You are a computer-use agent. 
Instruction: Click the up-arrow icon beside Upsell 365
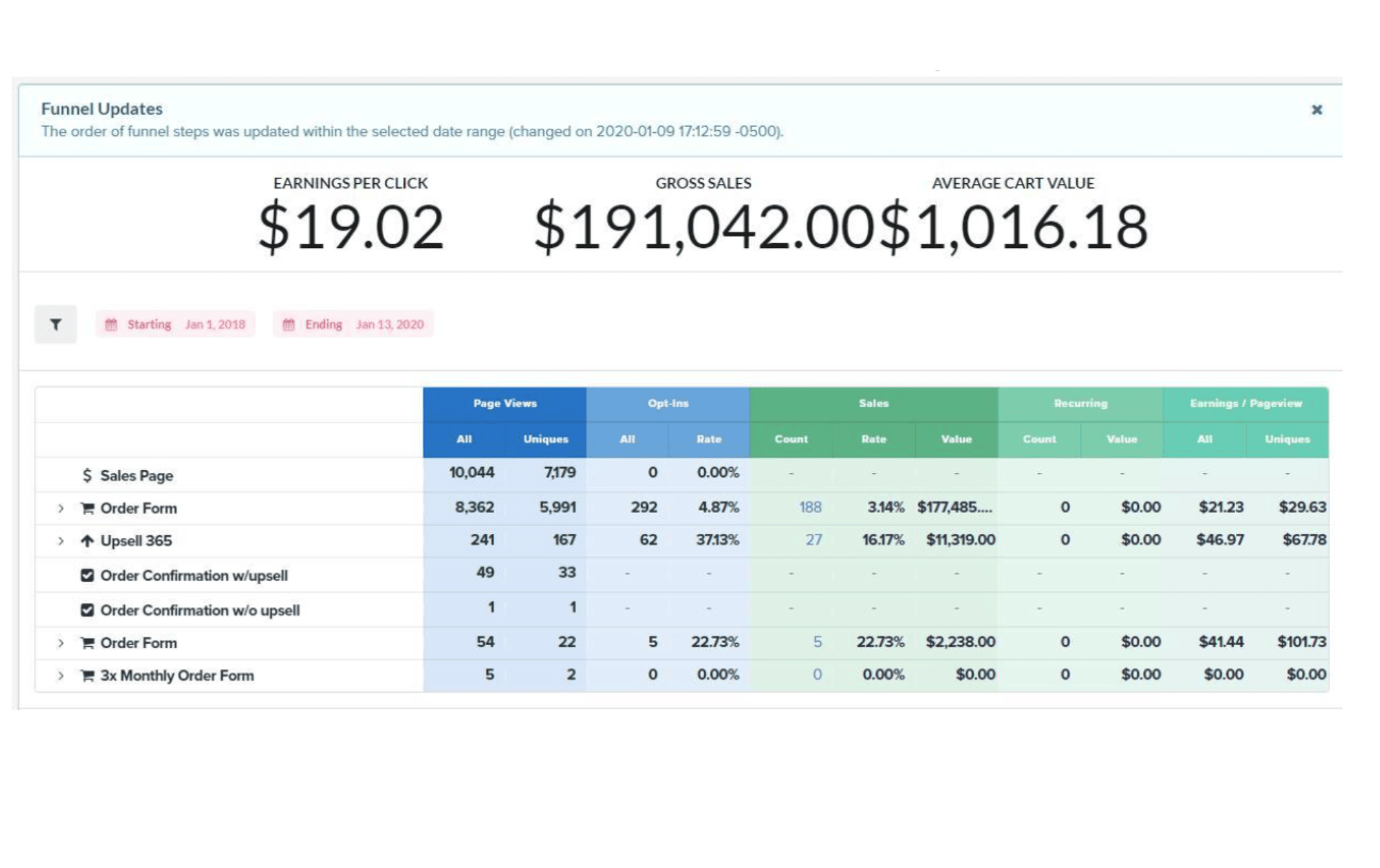coord(87,541)
